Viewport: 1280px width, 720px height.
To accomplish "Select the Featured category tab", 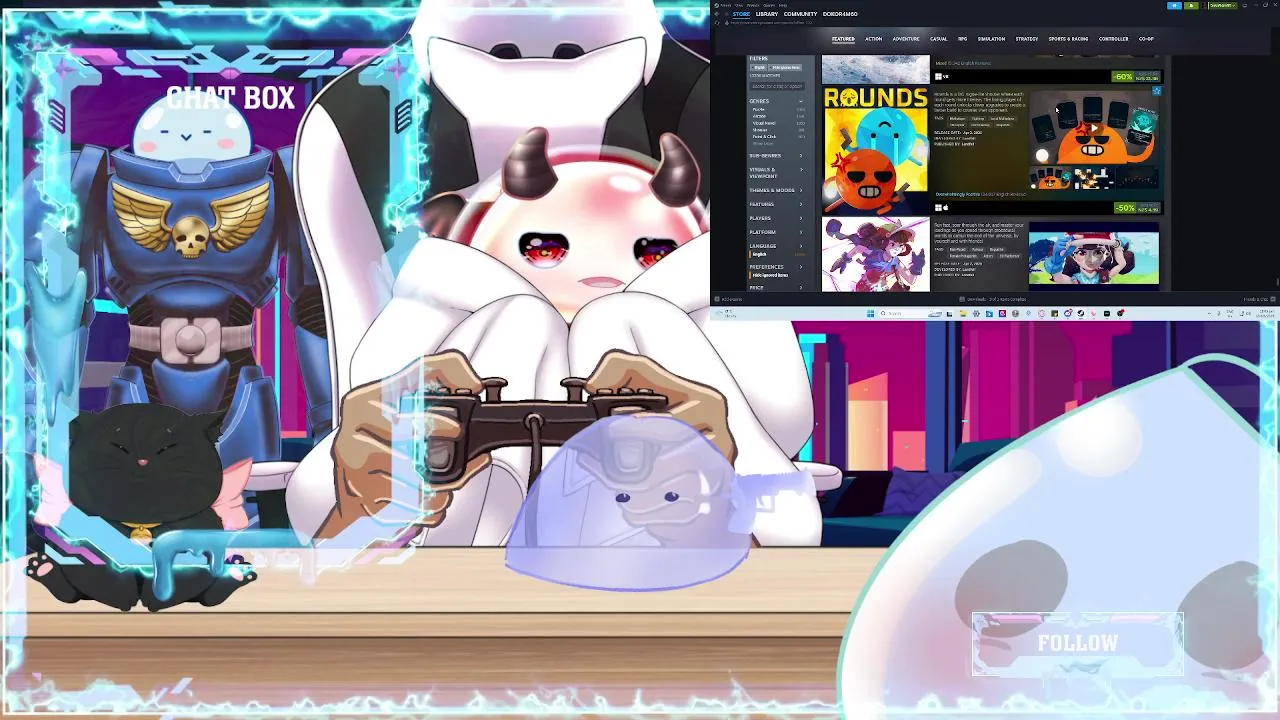I will [x=843, y=39].
